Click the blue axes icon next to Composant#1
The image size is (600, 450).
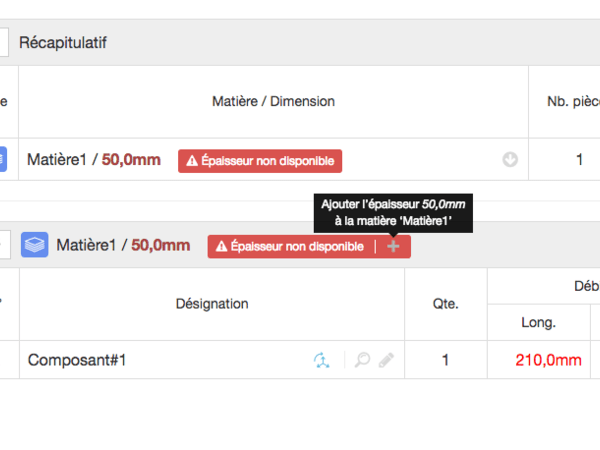(321, 360)
